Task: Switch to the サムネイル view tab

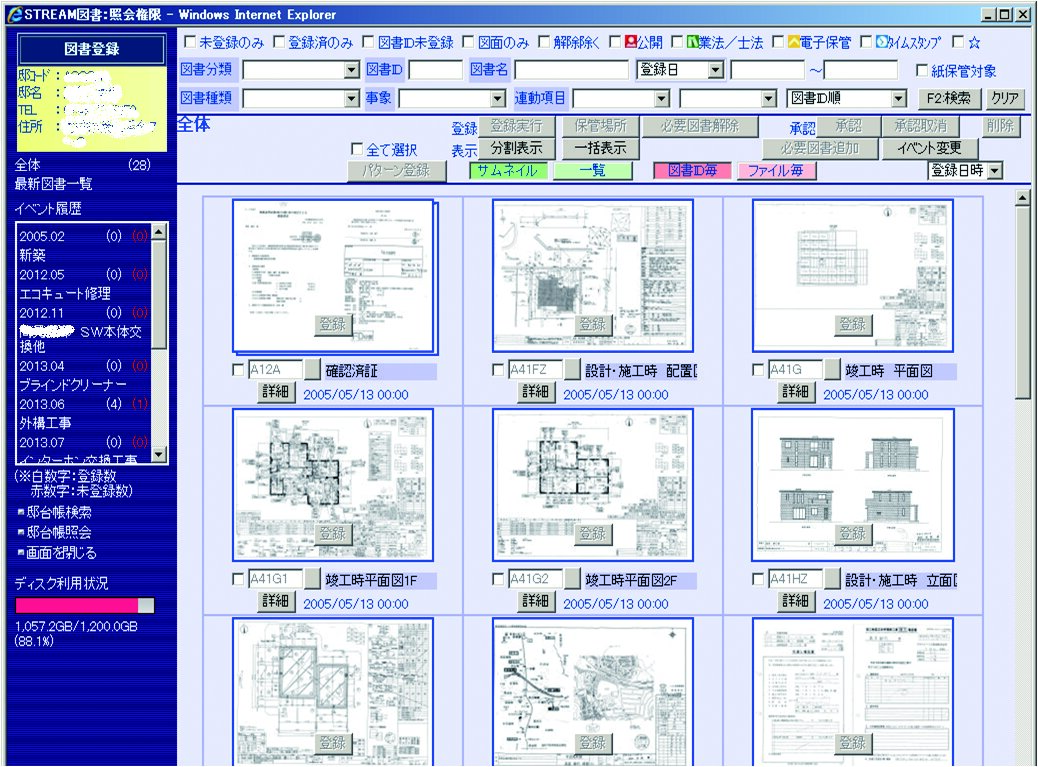Action: [x=506, y=171]
